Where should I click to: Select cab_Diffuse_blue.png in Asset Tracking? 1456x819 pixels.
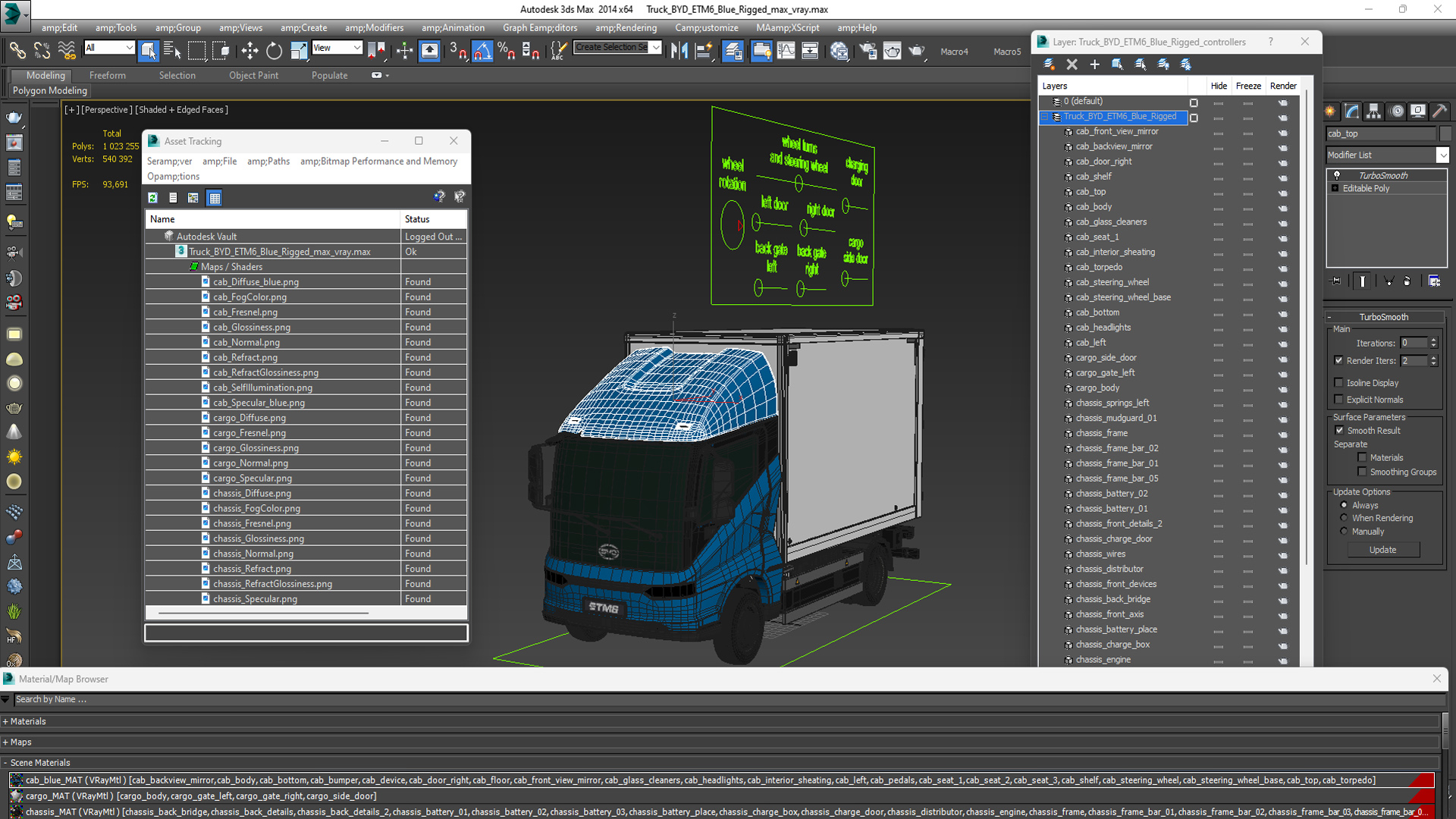point(256,281)
